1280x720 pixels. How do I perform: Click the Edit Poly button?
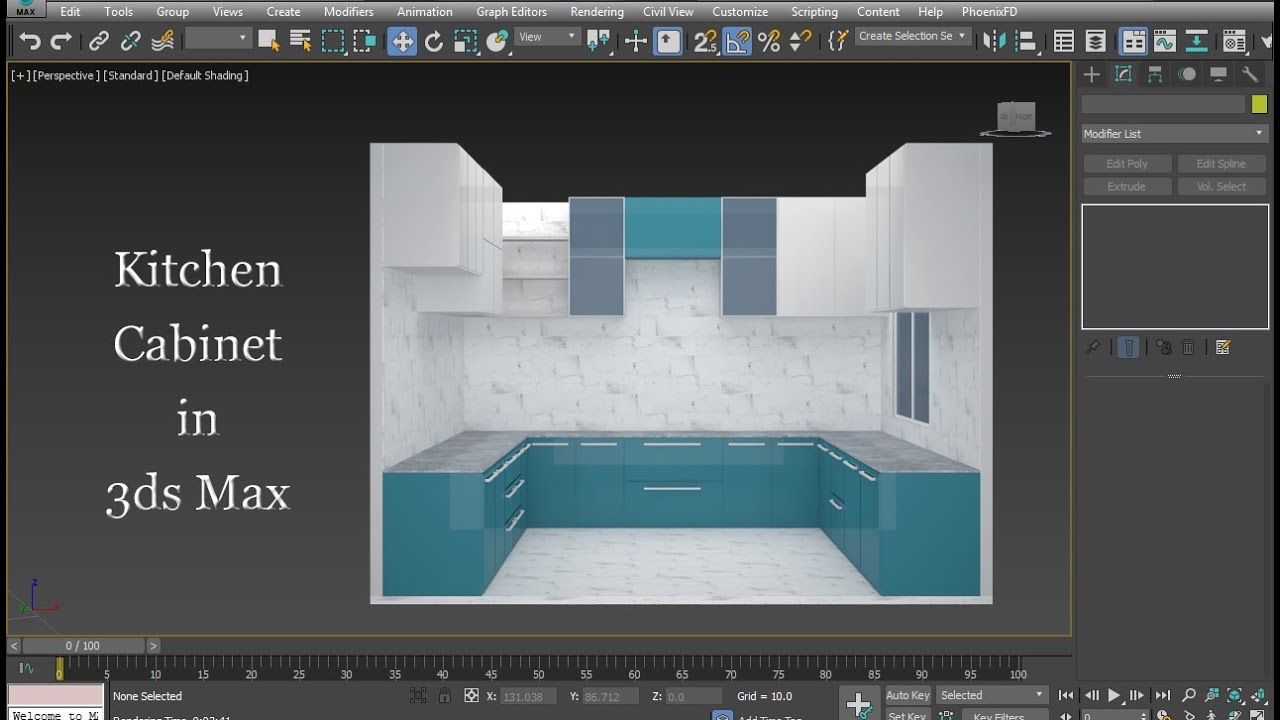1127,163
